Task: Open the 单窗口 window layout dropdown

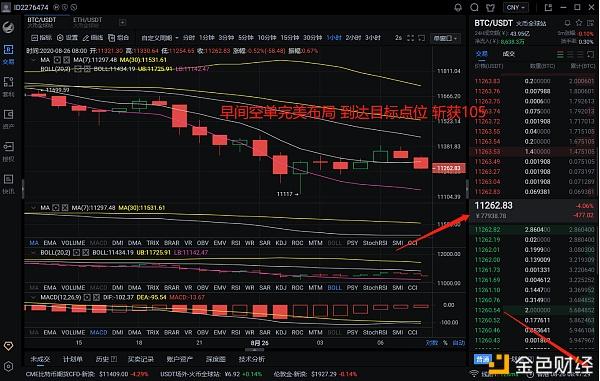Action: pos(445,38)
